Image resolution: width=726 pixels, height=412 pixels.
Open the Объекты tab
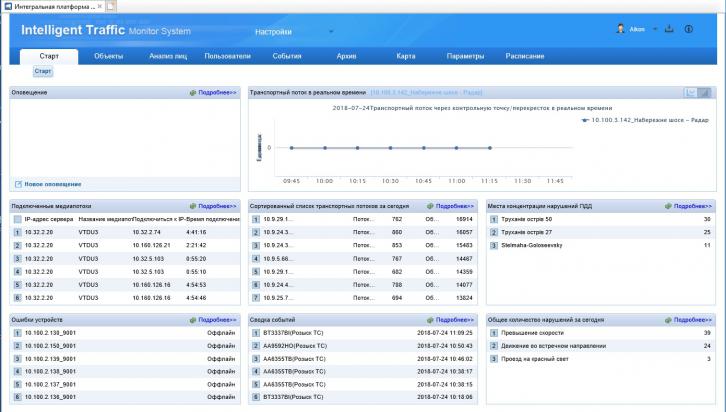[x=108, y=56]
